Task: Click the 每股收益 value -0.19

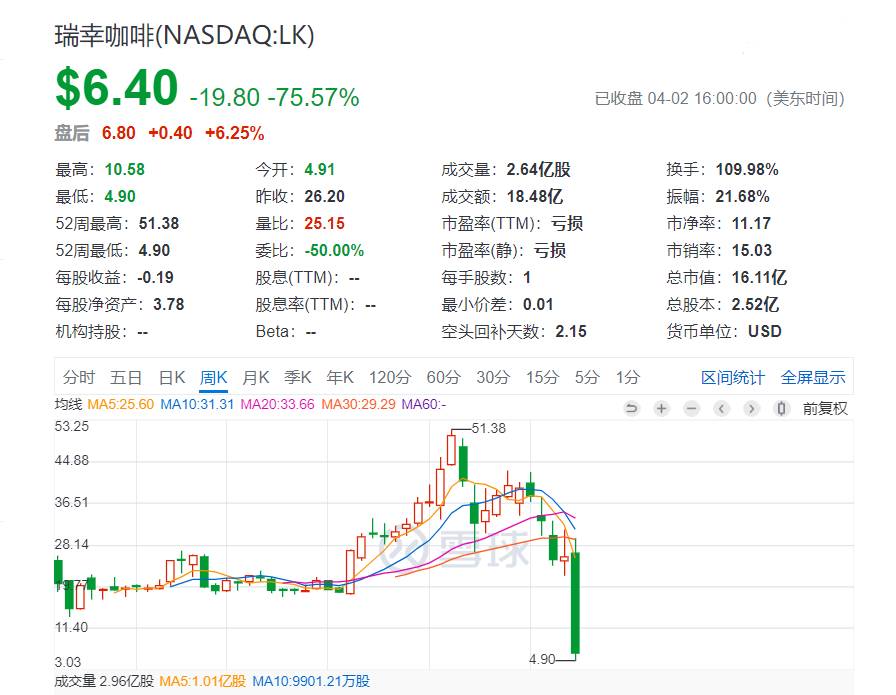Action: [155, 277]
